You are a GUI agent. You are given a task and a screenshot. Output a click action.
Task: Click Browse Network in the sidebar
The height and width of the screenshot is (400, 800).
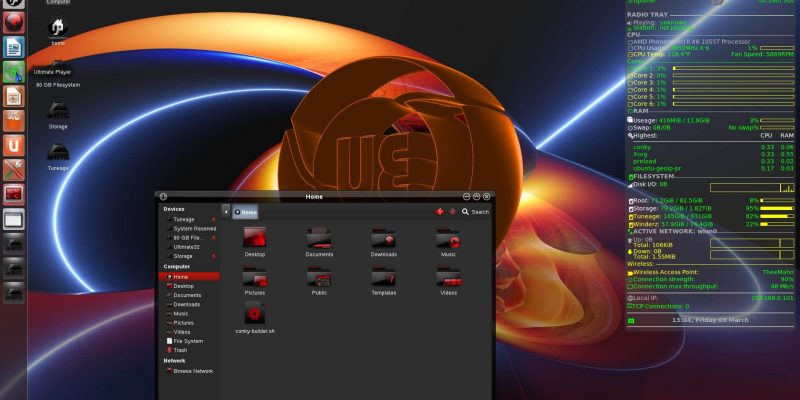(190, 371)
